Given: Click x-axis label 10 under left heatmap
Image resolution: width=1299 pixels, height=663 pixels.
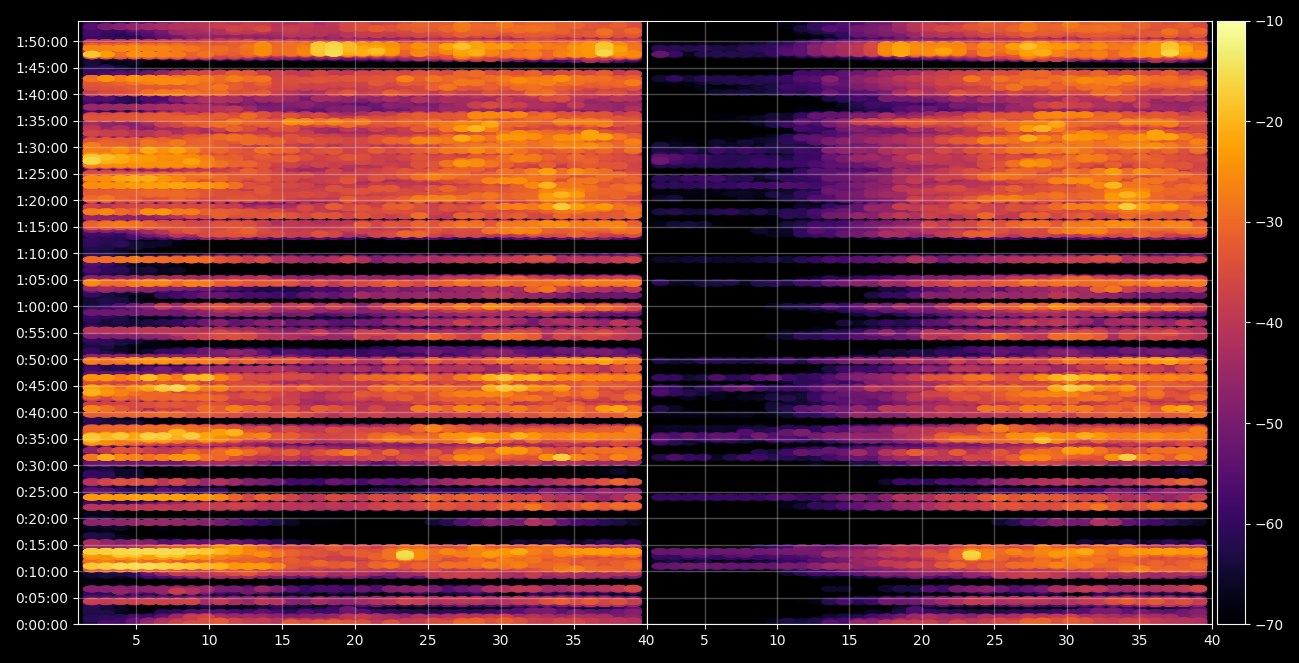Looking at the screenshot, I should [209, 641].
